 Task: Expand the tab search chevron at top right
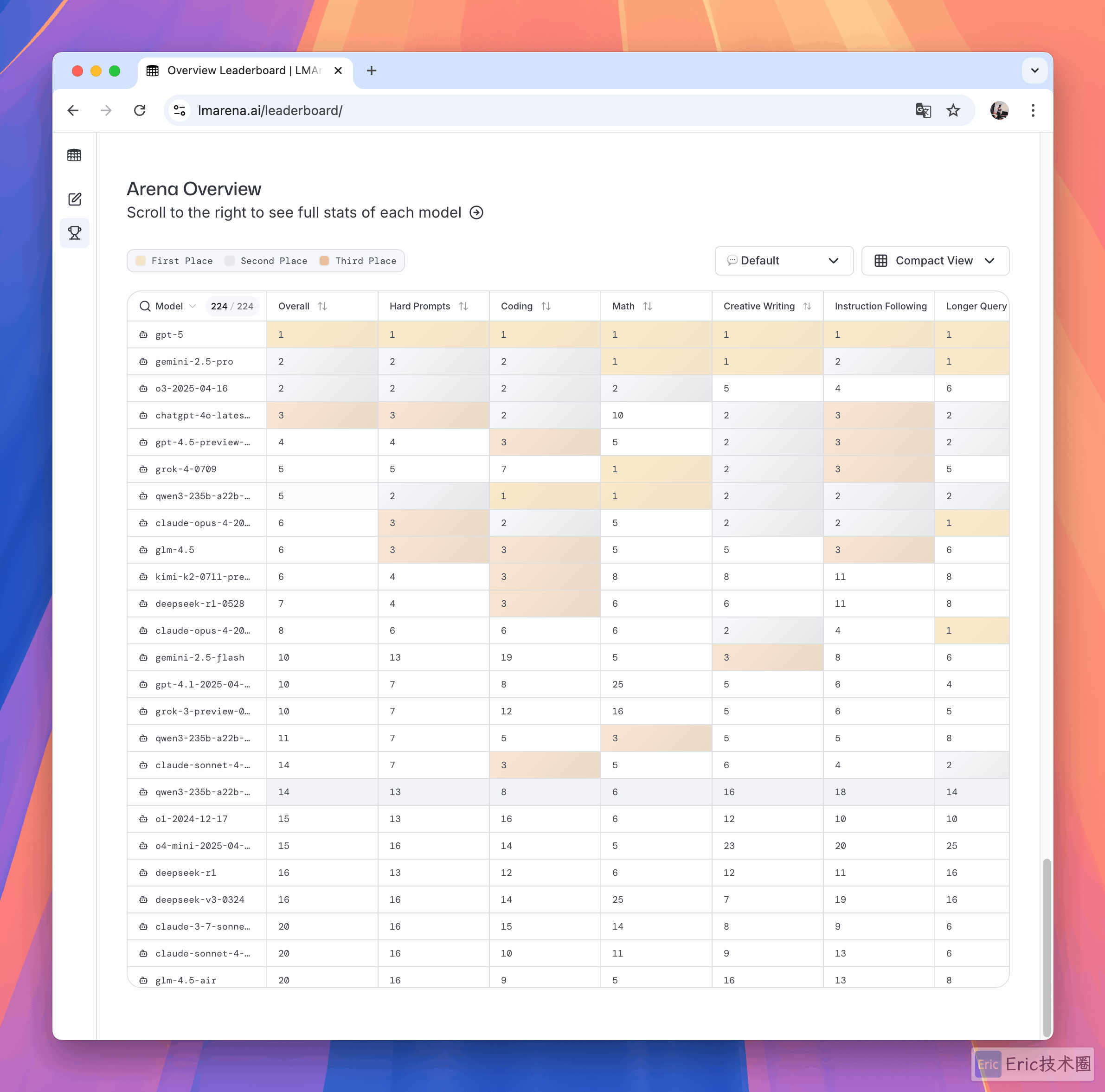click(1034, 71)
